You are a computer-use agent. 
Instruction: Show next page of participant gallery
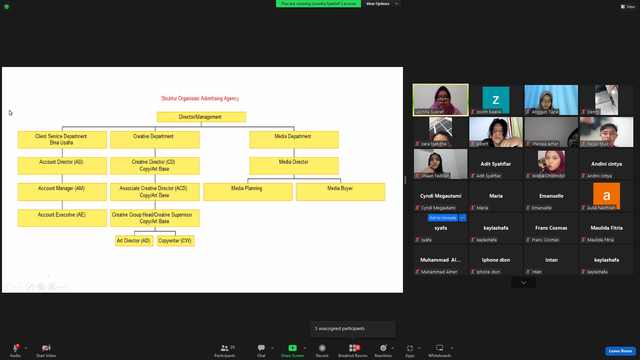pos(523,282)
